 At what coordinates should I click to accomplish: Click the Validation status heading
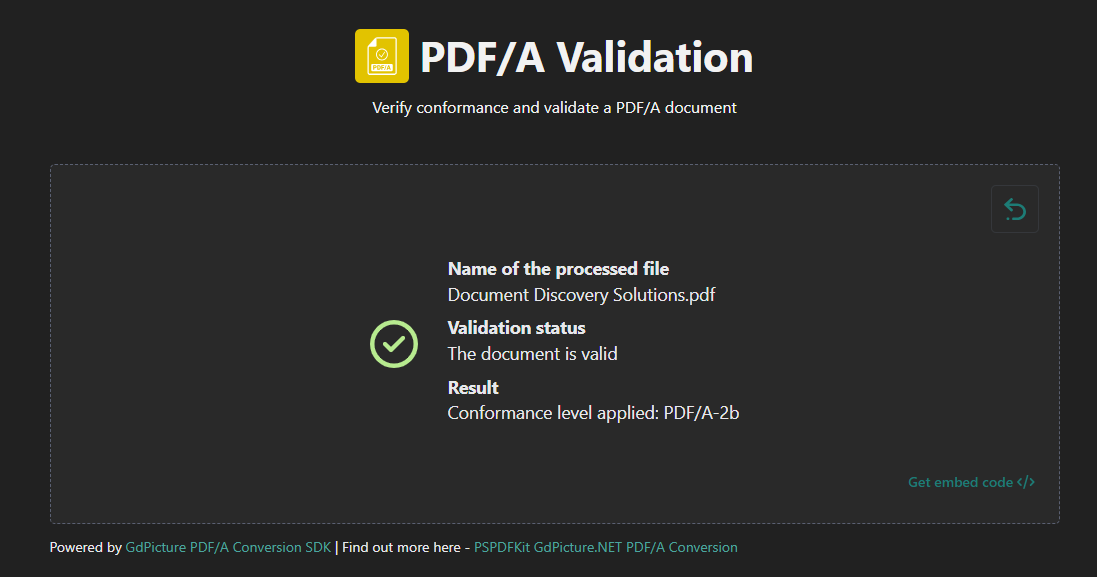[x=516, y=327]
